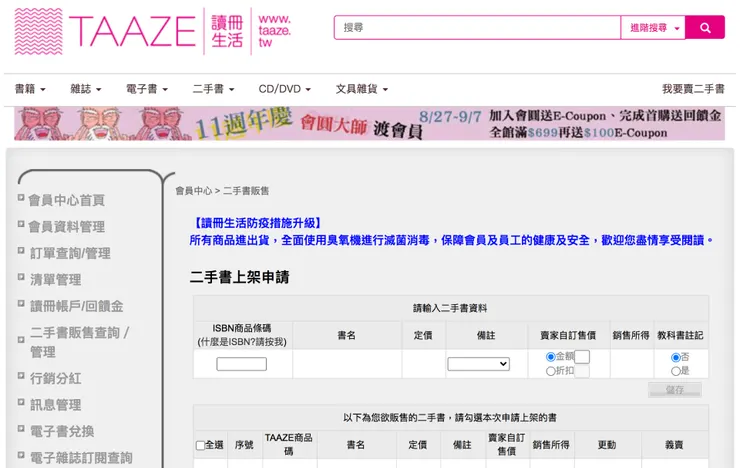
Task: Click the TAAZE wave logo
Action: point(39,32)
